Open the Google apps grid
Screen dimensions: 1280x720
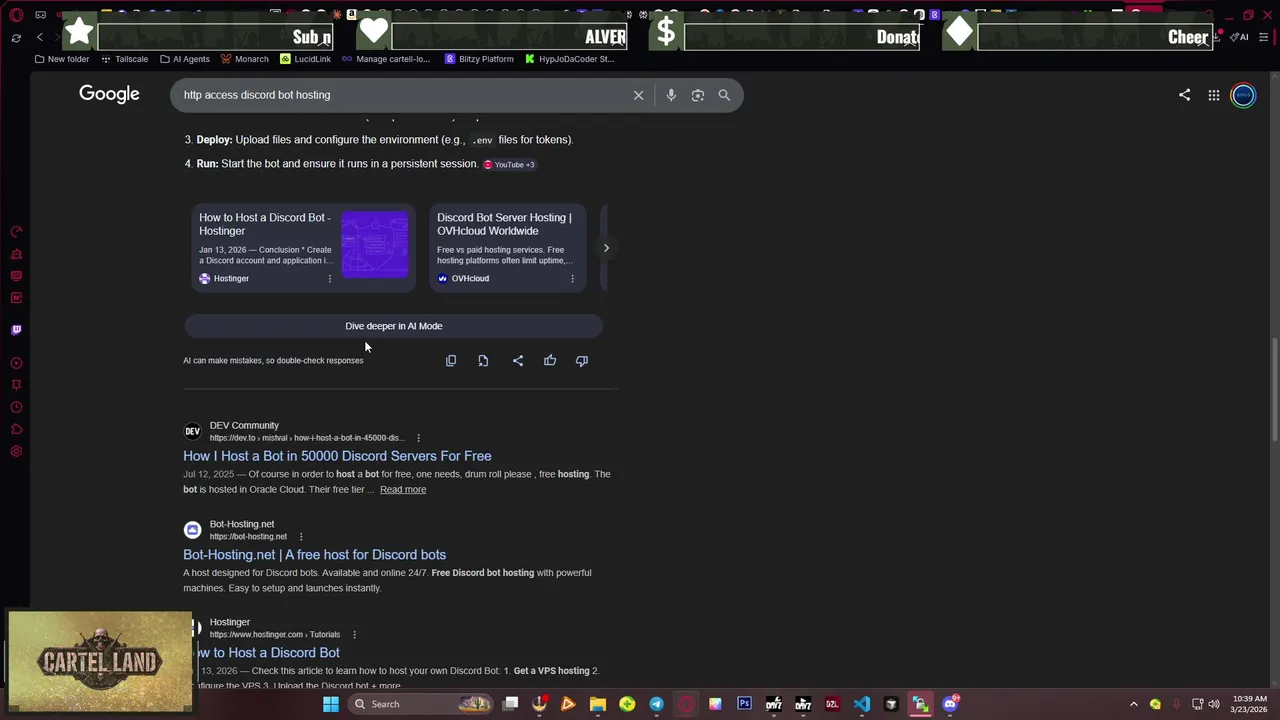1213,95
